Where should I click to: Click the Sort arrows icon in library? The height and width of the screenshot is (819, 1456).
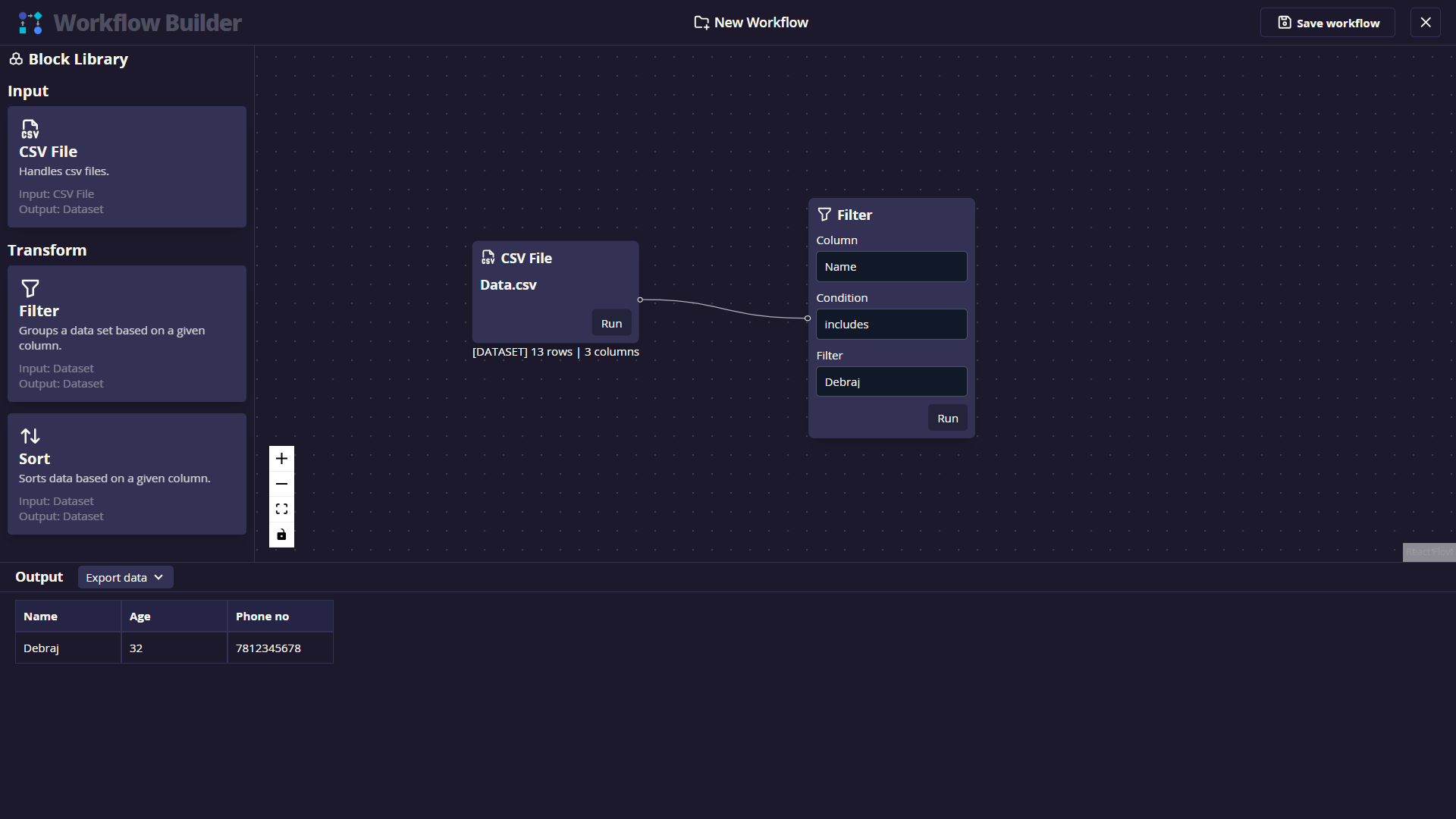click(x=30, y=436)
